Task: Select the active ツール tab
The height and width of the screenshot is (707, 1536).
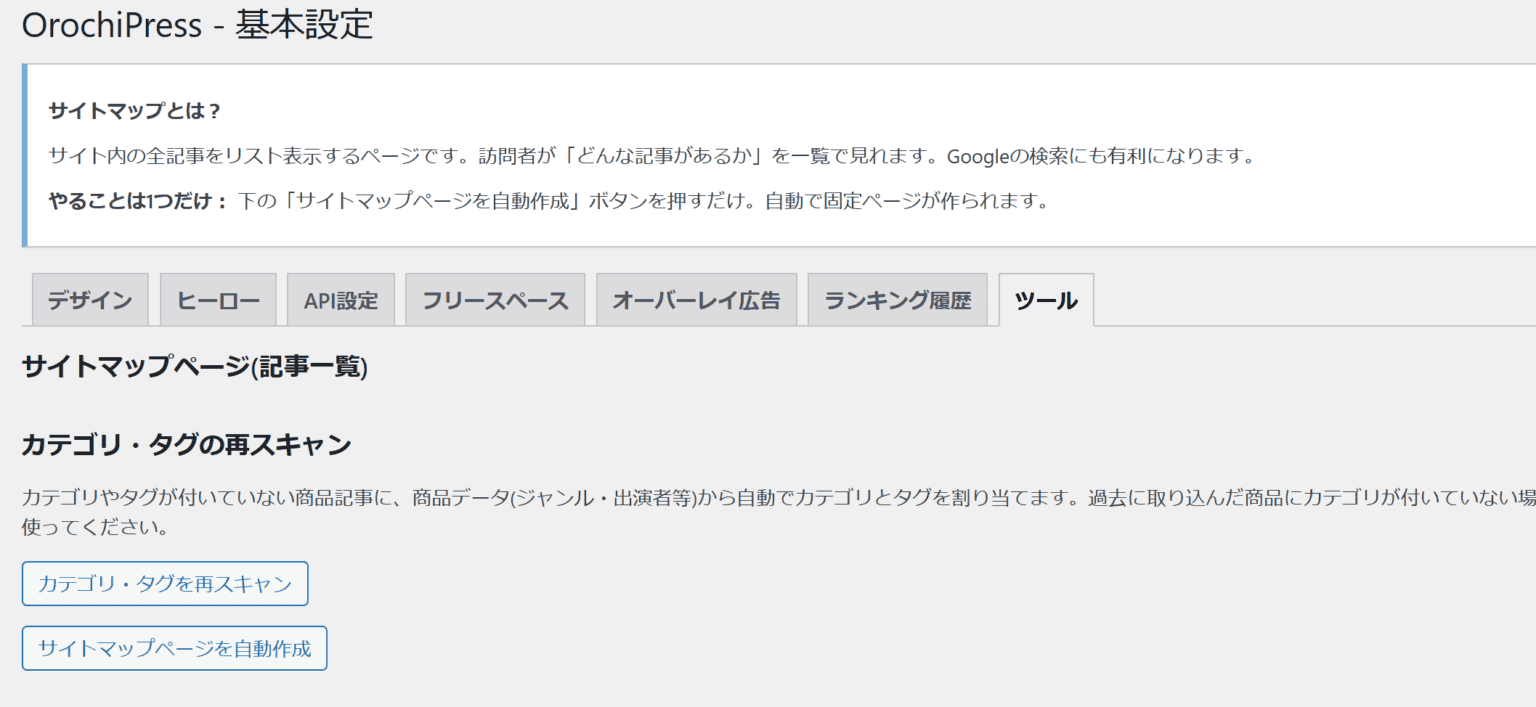Action: coord(1045,300)
